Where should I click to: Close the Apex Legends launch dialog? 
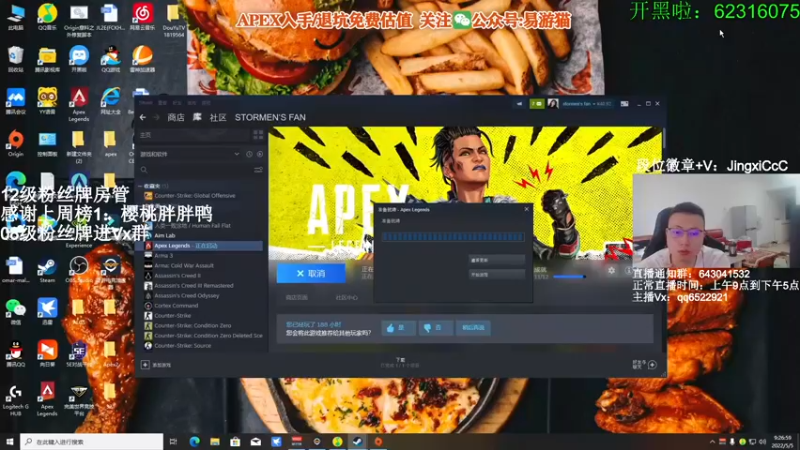[527, 209]
